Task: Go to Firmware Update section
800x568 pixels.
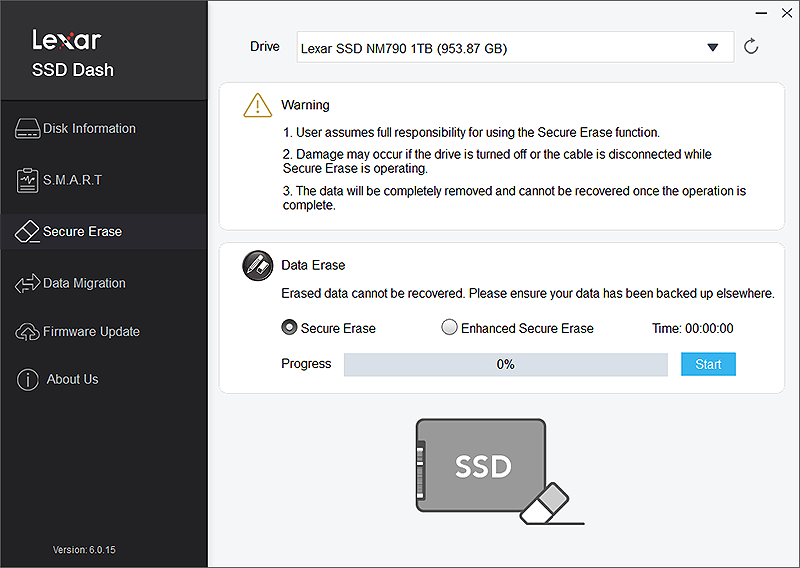Action: pyautogui.click(x=91, y=332)
